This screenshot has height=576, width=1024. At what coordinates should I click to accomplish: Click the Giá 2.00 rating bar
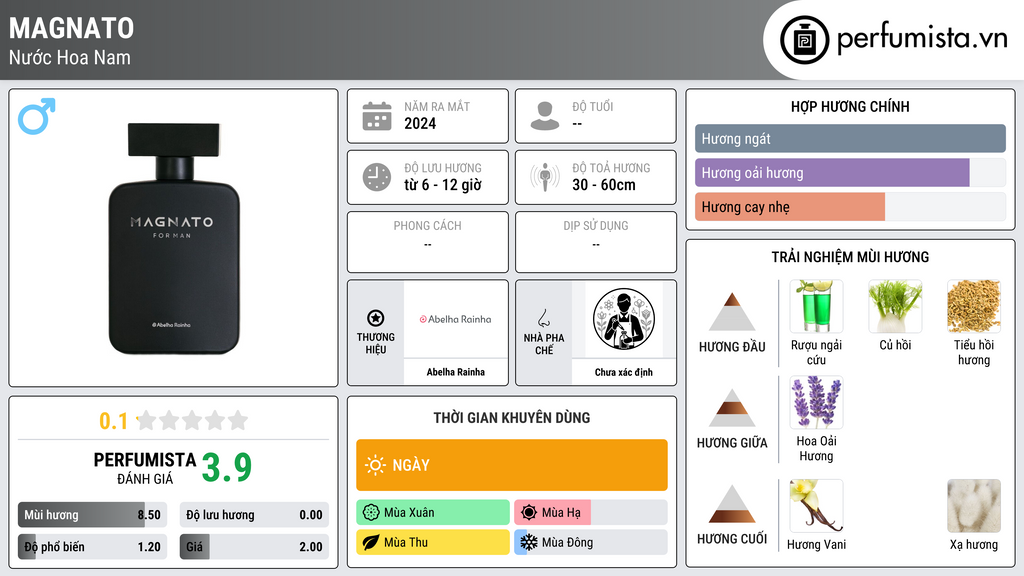254,547
